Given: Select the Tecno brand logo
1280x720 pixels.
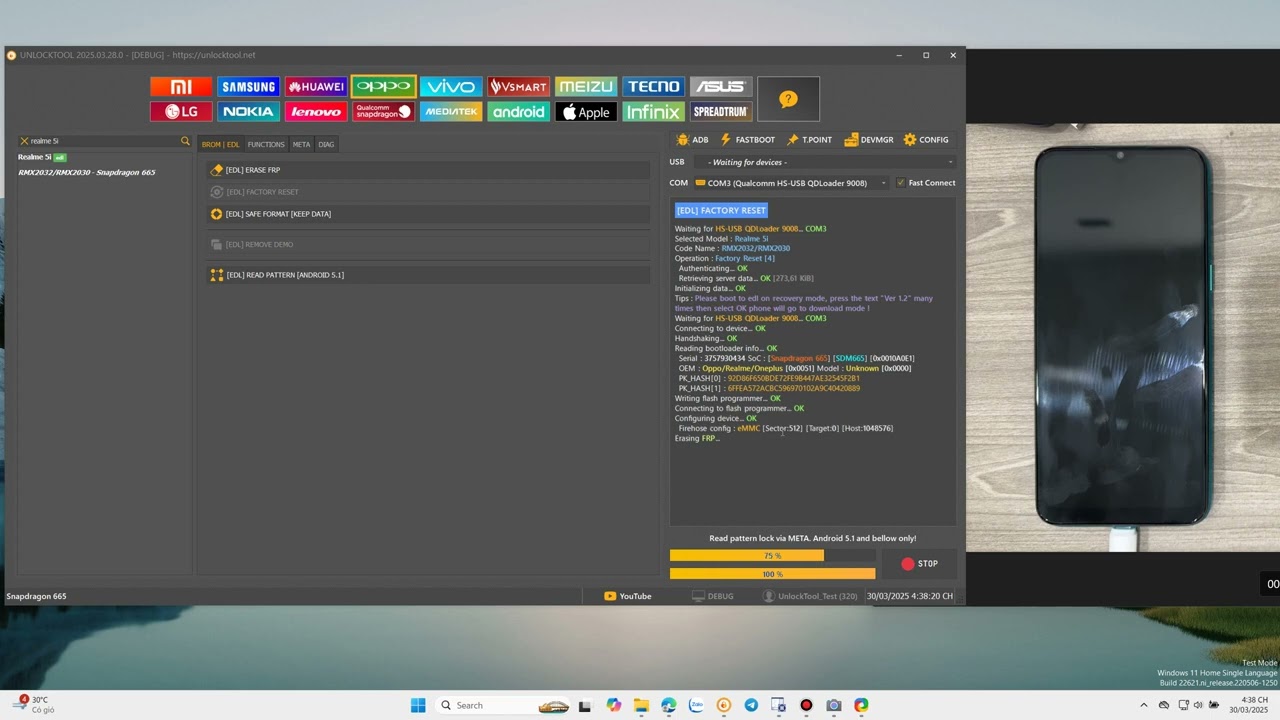Looking at the screenshot, I should pos(654,87).
